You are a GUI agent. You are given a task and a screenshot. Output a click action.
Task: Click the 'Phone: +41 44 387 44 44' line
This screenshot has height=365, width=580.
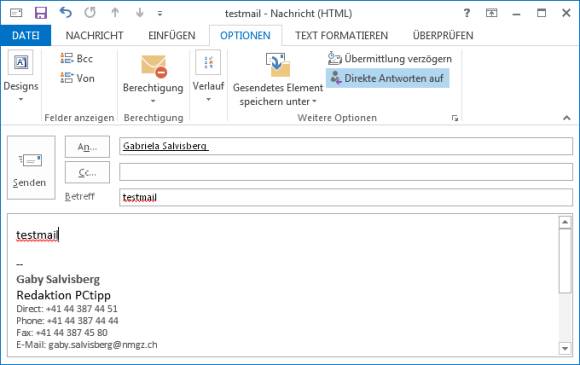[67, 321]
